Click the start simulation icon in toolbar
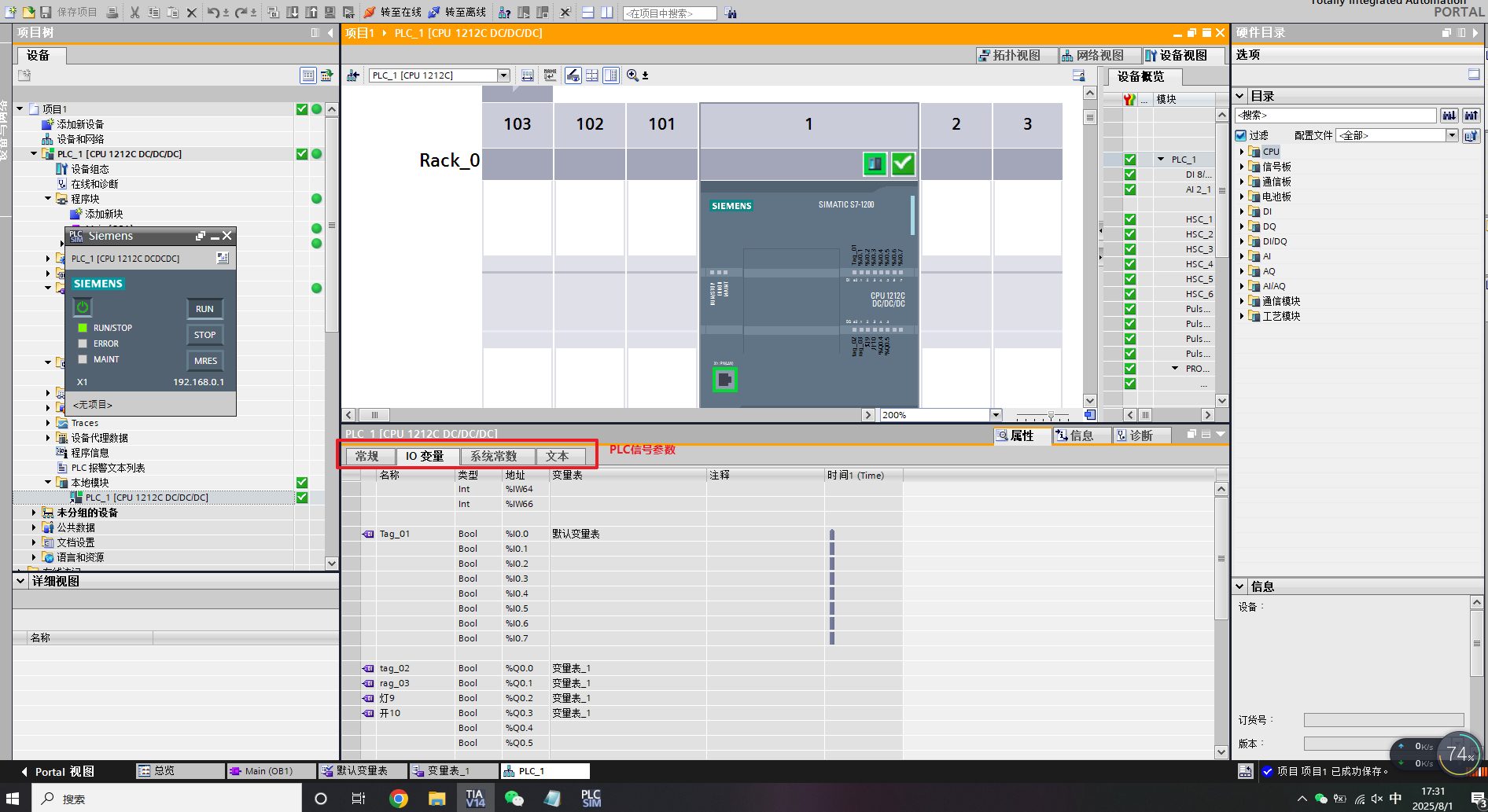This screenshot has height=812, width=1488. coord(330,12)
